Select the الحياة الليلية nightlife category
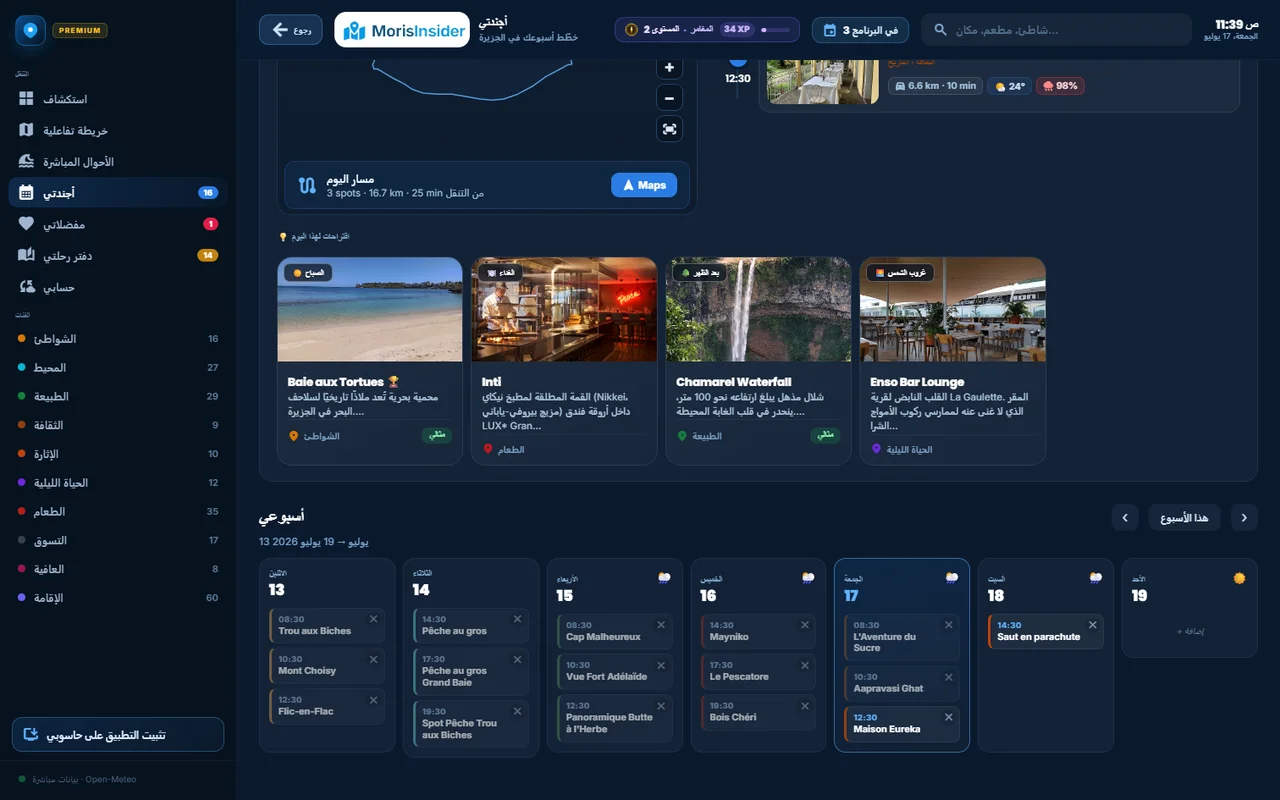1280x800 pixels. click(x=118, y=483)
